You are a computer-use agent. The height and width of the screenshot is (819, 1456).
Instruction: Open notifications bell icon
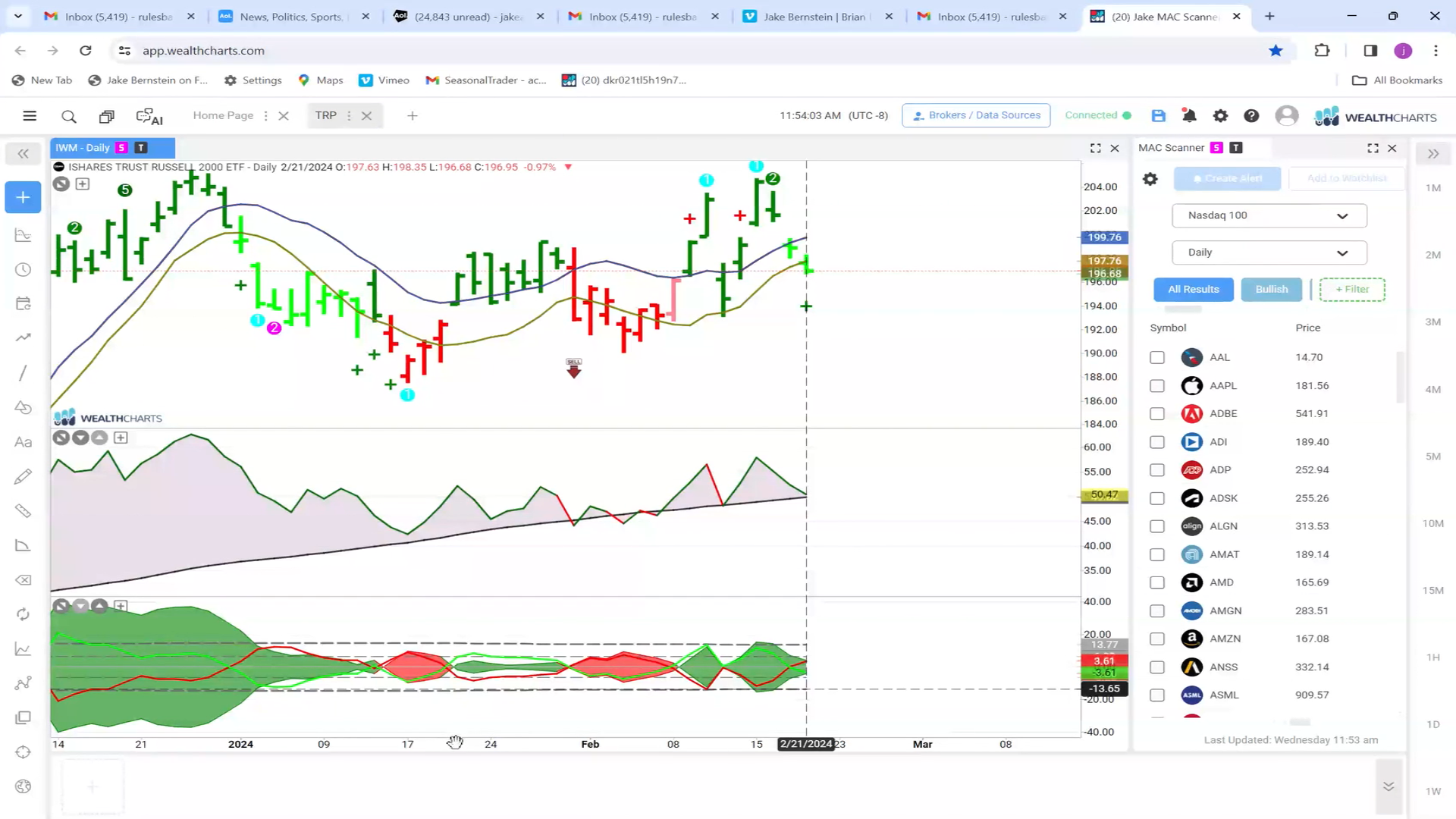1189,115
